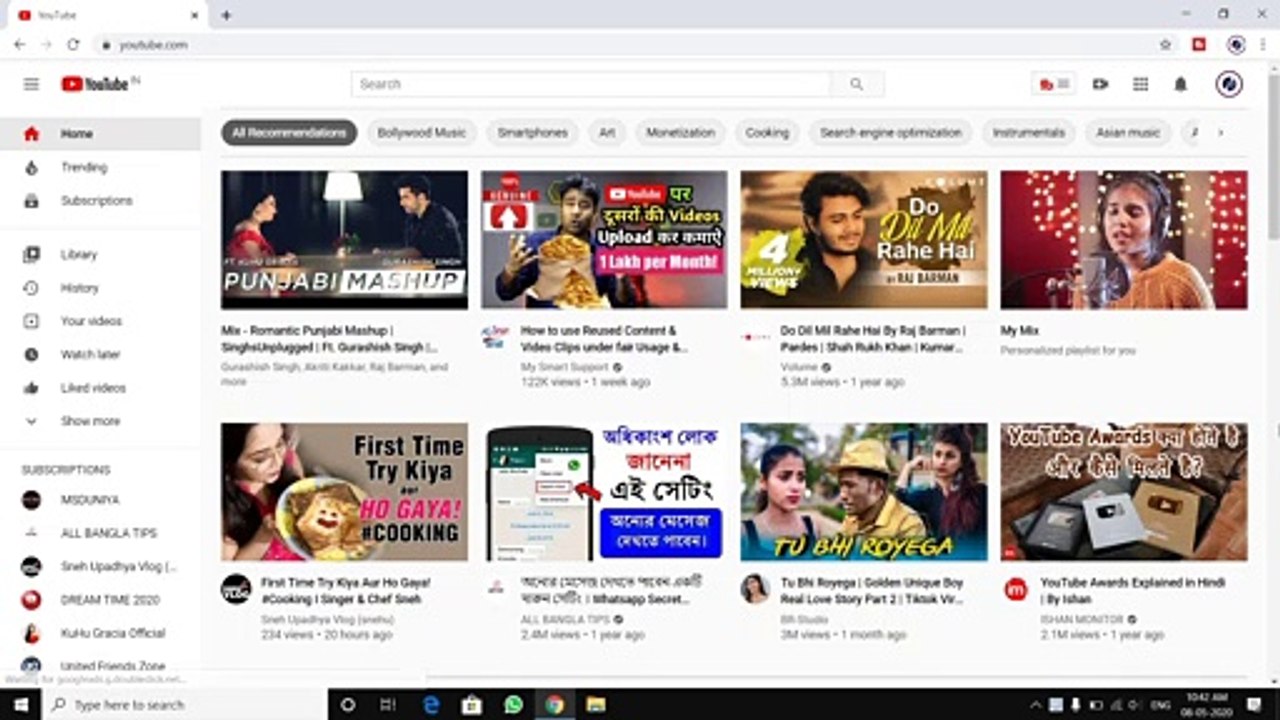The image size is (1280, 720).
Task: Open Library in the sidebar
Action: (x=100, y=254)
